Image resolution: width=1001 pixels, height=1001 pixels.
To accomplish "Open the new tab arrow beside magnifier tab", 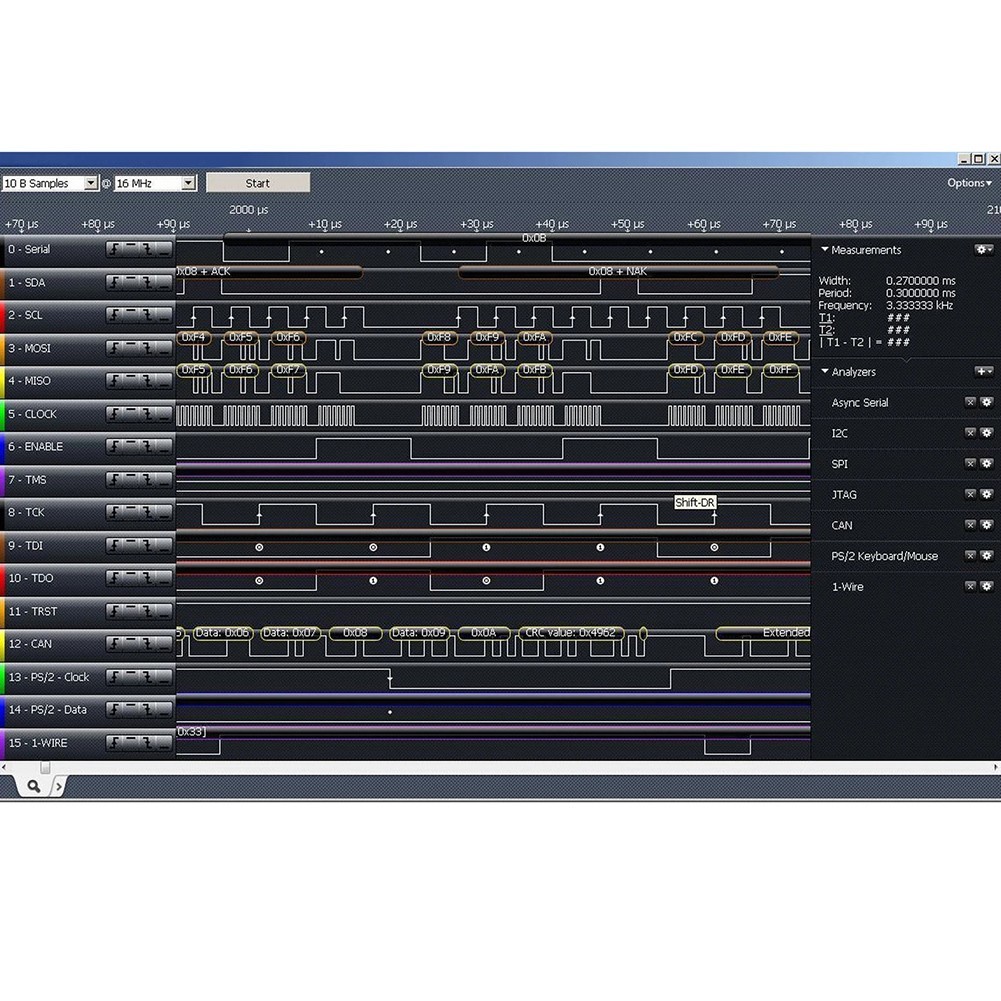I will [58, 787].
